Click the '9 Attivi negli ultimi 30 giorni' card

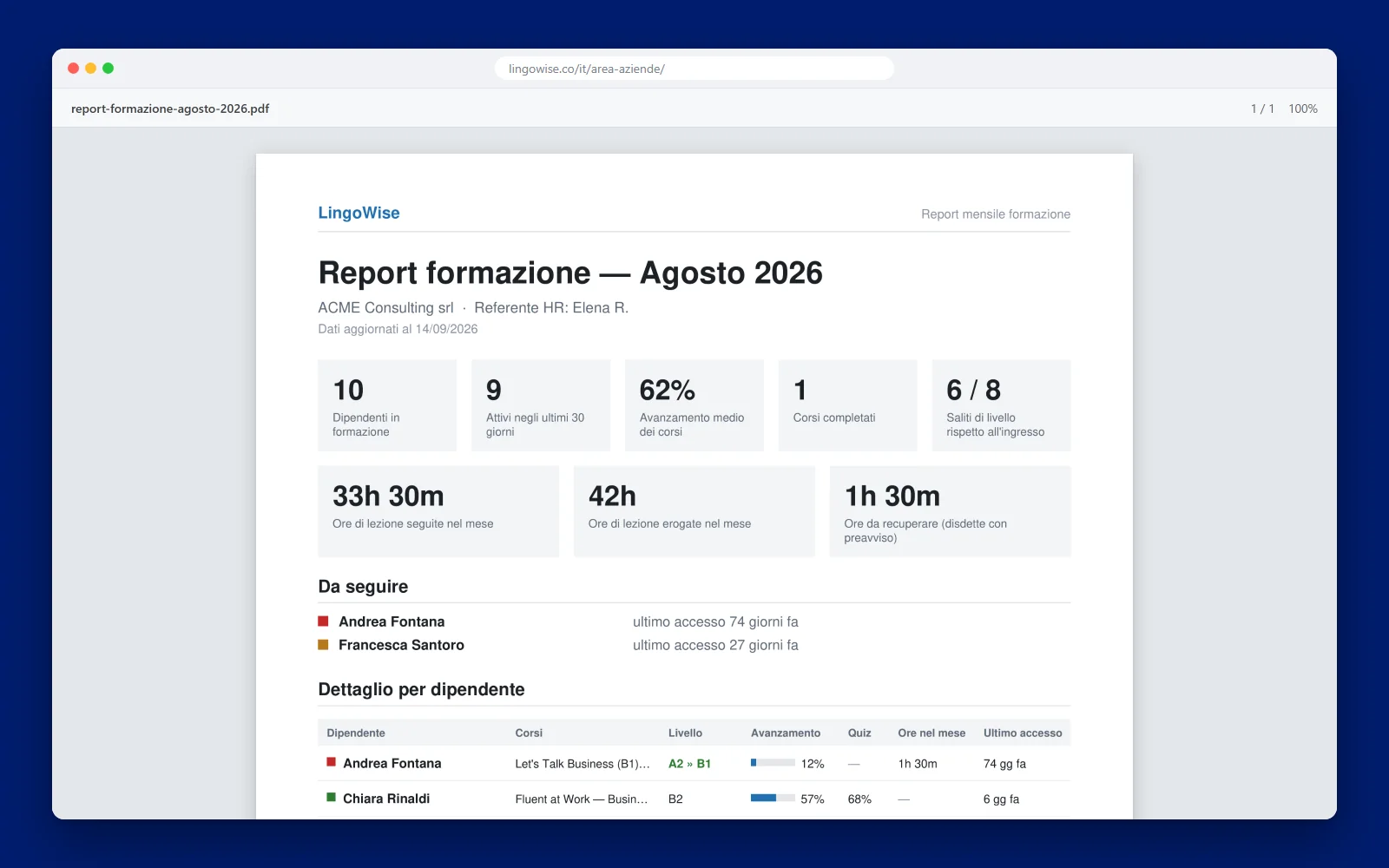tap(541, 405)
